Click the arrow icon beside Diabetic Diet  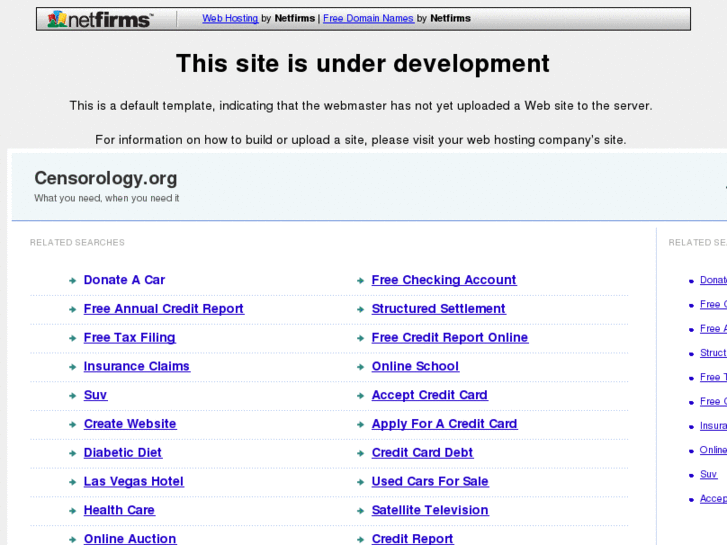coord(72,453)
